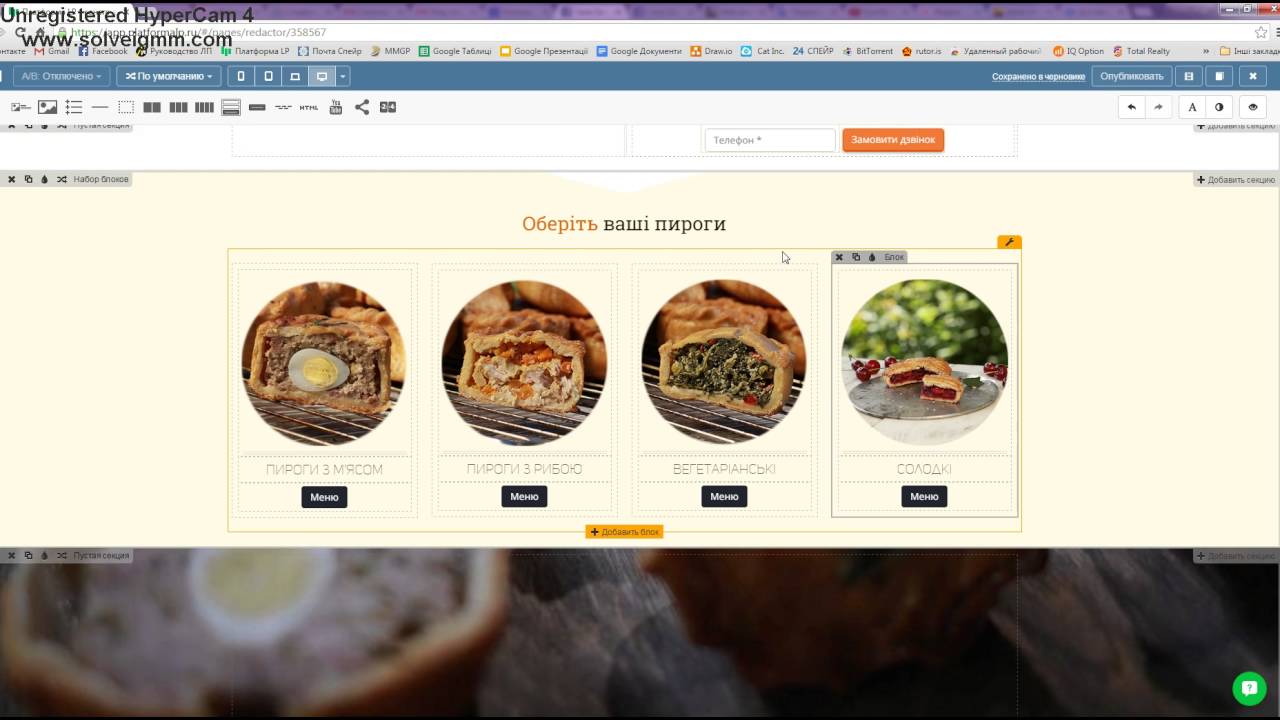This screenshot has height=720, width=1280.
Task: Toggle page preview with the eye icon
Action: pyautogui.click(x=1253, y=107)
